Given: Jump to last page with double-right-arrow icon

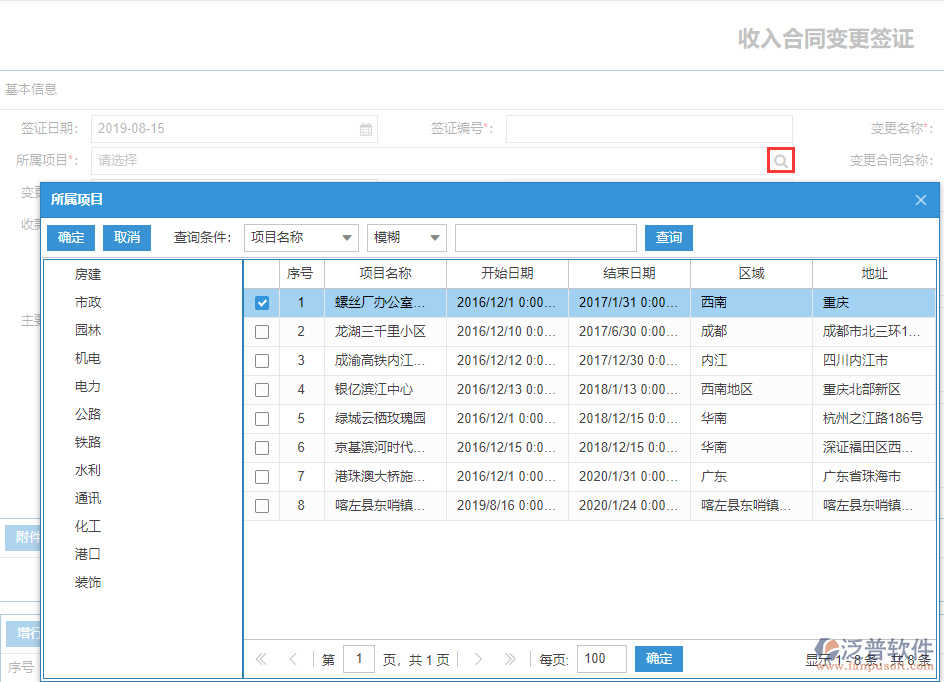Looking at the screenshot, I should coord(510,658).
